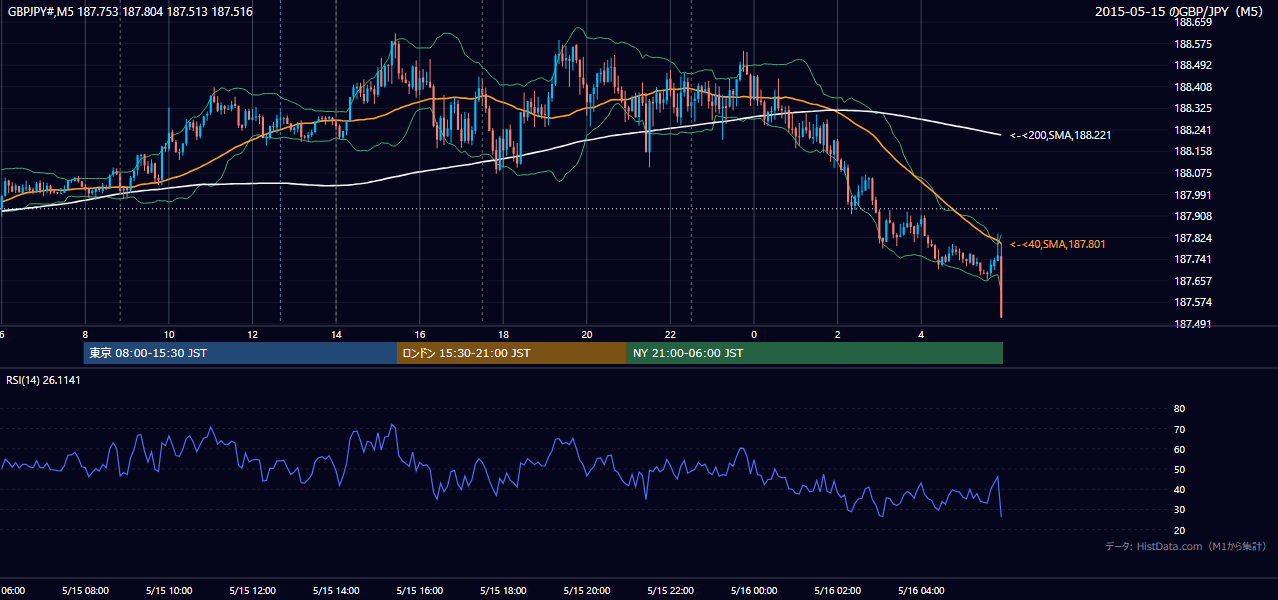Click price axis value 188.492

(1192, 66)
